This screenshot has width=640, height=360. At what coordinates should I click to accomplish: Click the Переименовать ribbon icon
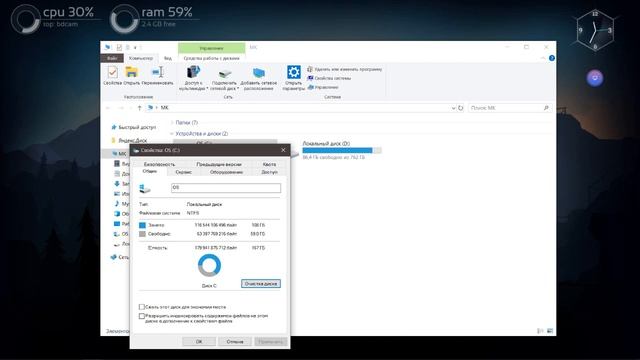pos(158,72)
